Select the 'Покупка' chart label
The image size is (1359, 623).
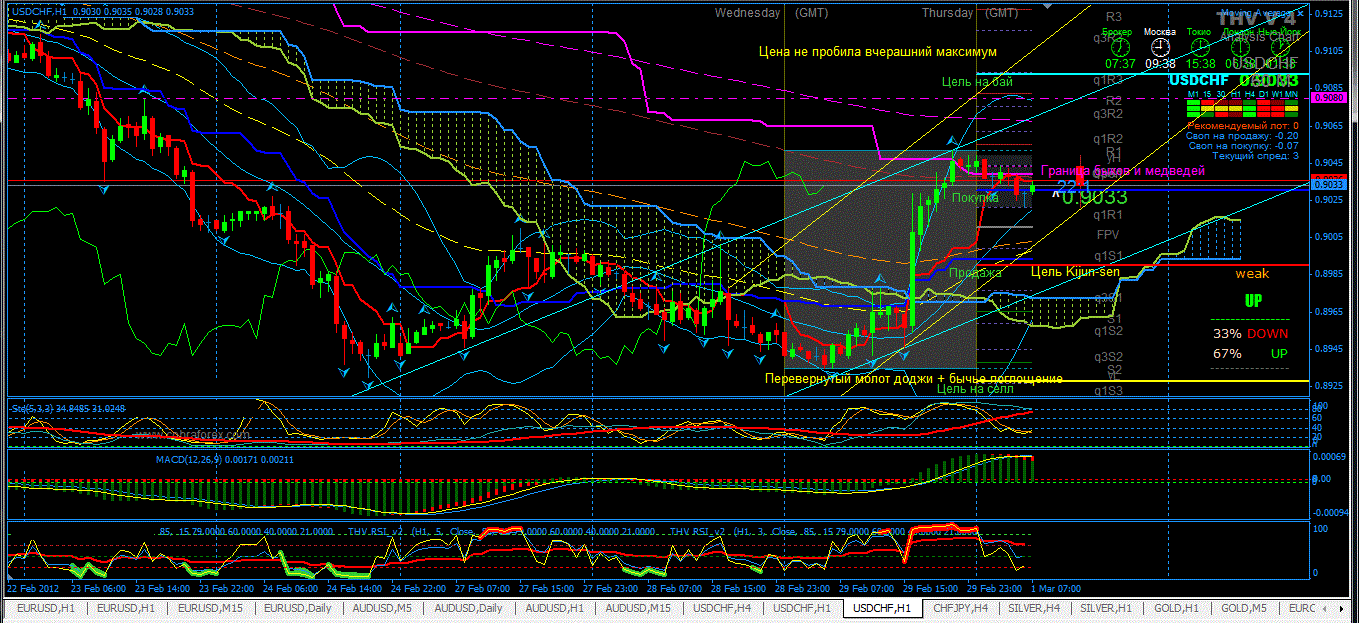975,198
